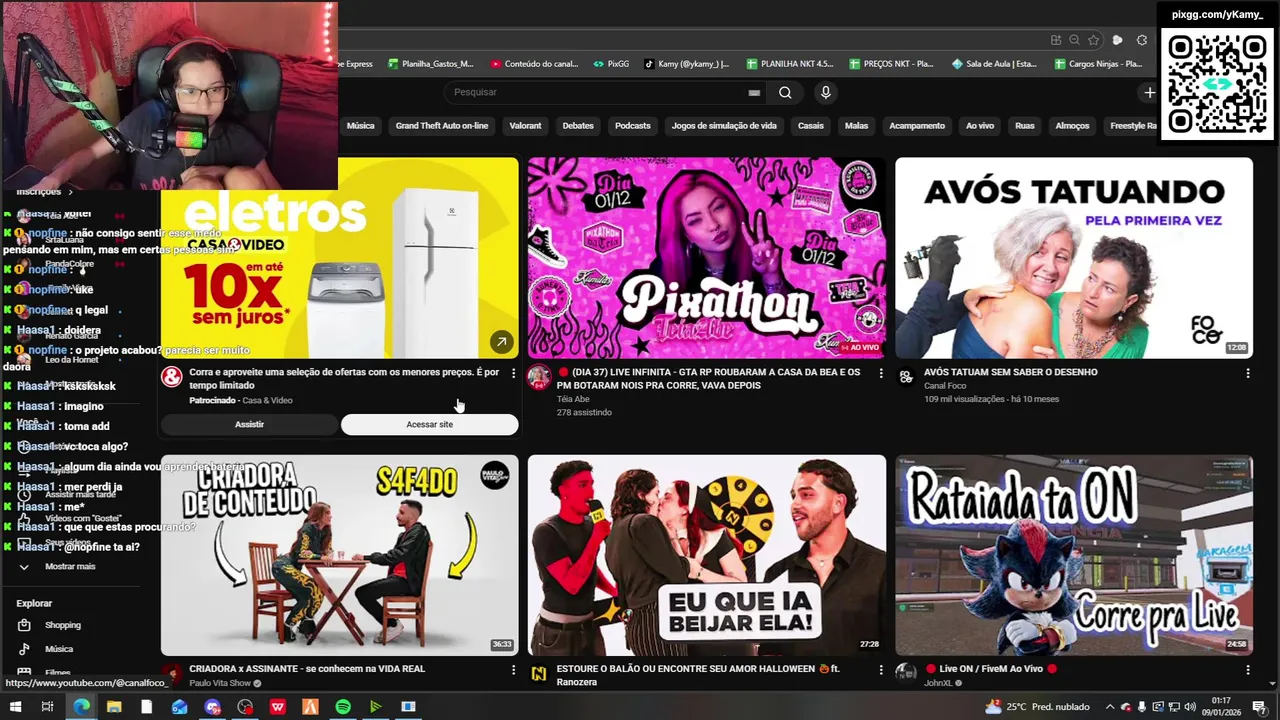Viewport: 1280px width, 720px height.
Task: Open the PixGG bookmark
Action: (x=611, y=64)
